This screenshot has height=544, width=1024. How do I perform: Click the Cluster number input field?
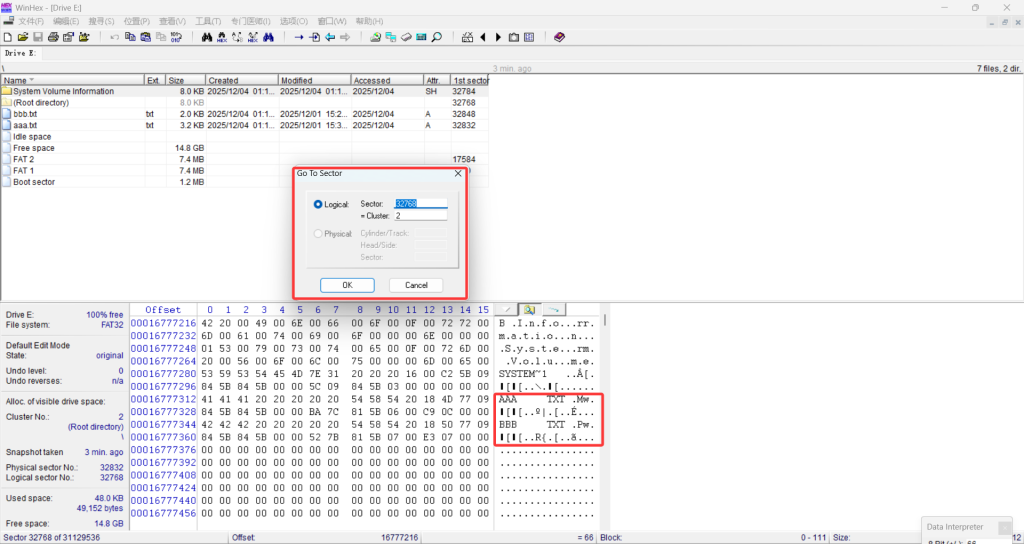pyautogui.click(x=420, y=215)
